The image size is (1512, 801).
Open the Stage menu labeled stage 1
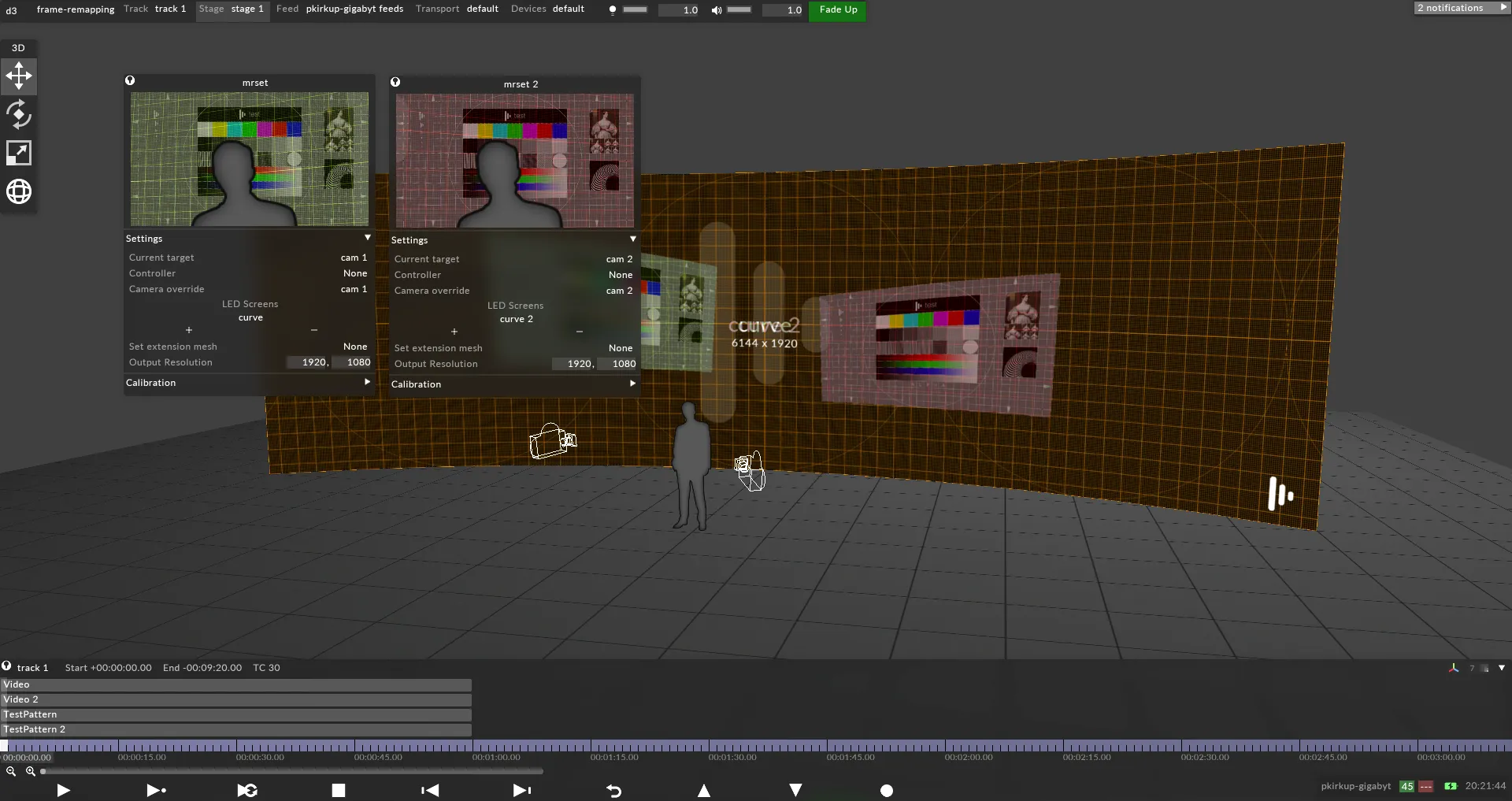click(x=232, y=9)
